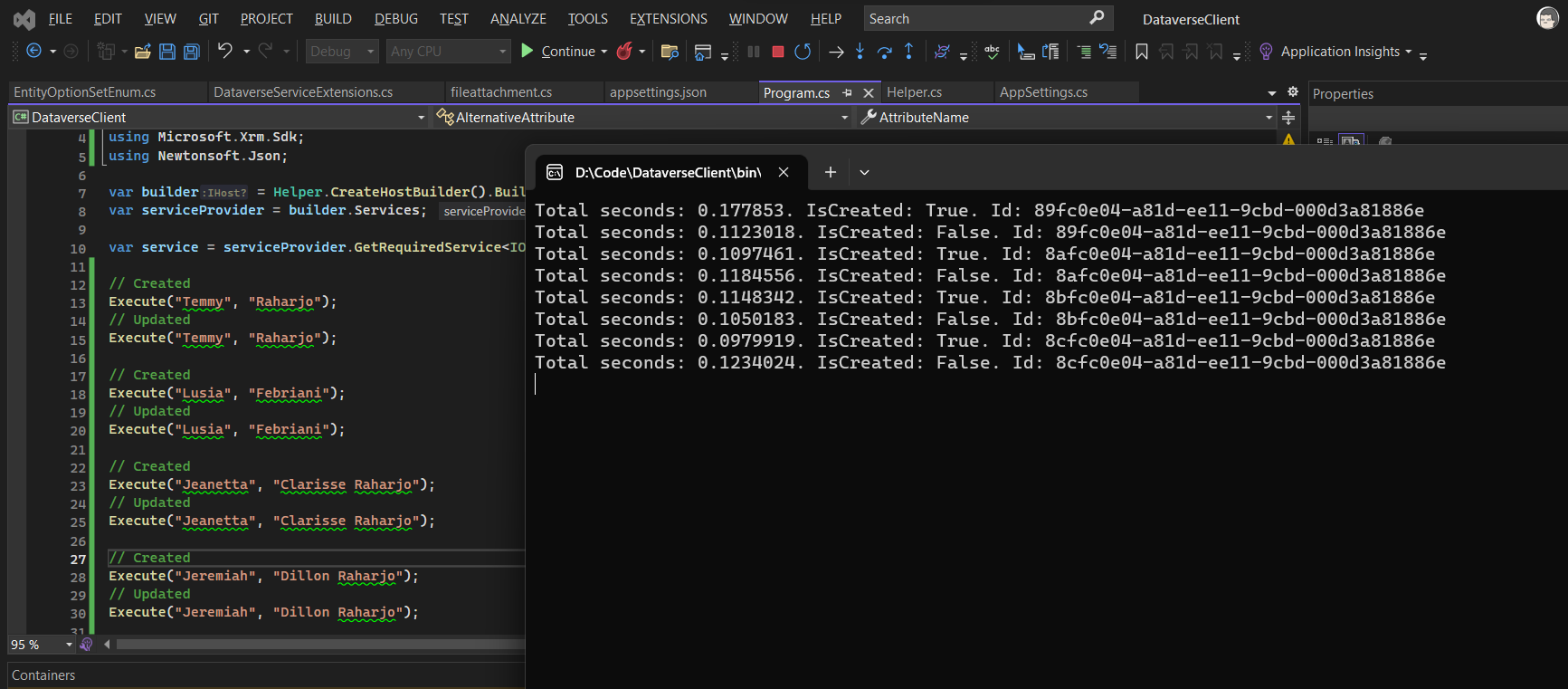Click the Visual Studio logo icon
This screenshot has width=1568, height=689.
[24, 19]
